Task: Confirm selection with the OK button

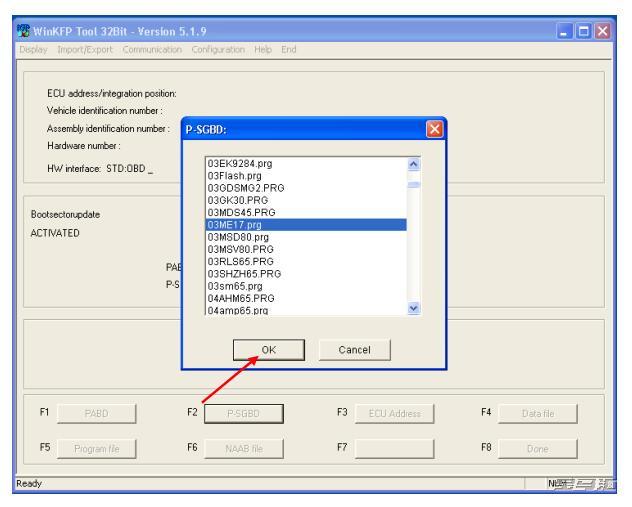Action: (x=268, y=349)
